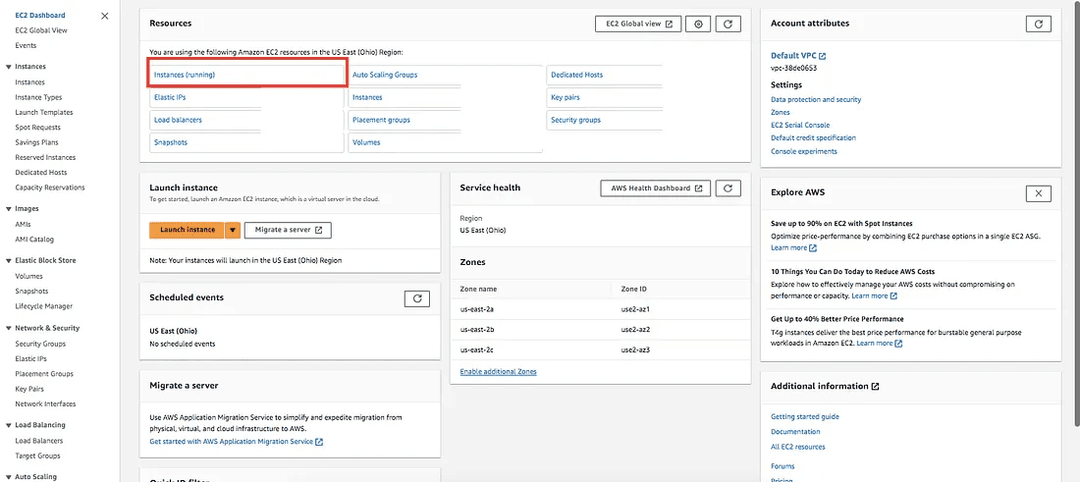Open Default credit specification setting
The height and width of the screenshot is (482, 1080).
coord(813,138)
